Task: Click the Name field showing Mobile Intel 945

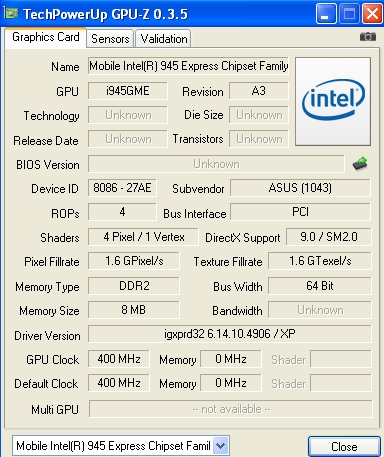Action: pos(188,66)
